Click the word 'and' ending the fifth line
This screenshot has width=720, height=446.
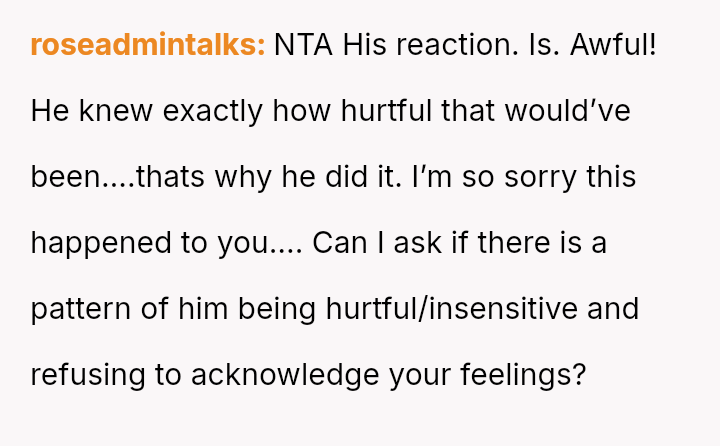(613, 309)
